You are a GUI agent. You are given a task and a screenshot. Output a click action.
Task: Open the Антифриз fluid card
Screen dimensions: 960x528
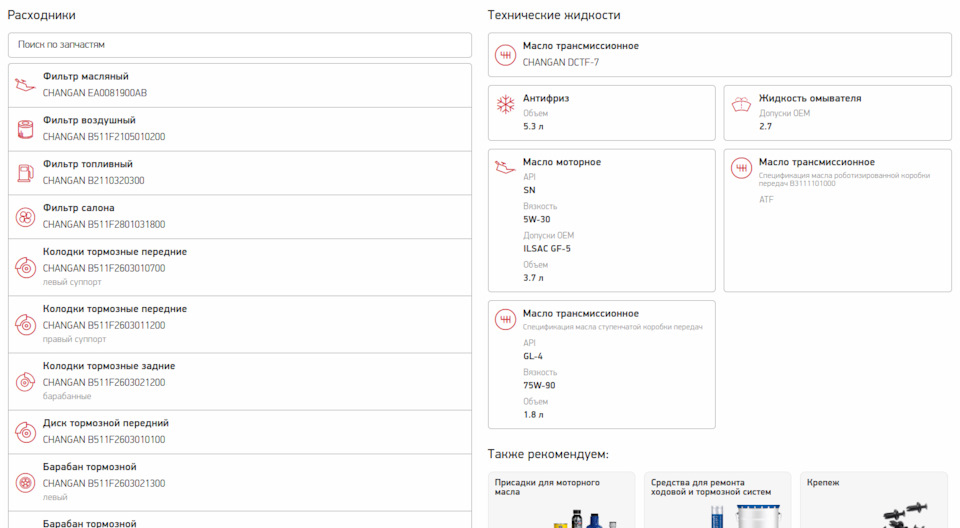[x=601, y=113]
